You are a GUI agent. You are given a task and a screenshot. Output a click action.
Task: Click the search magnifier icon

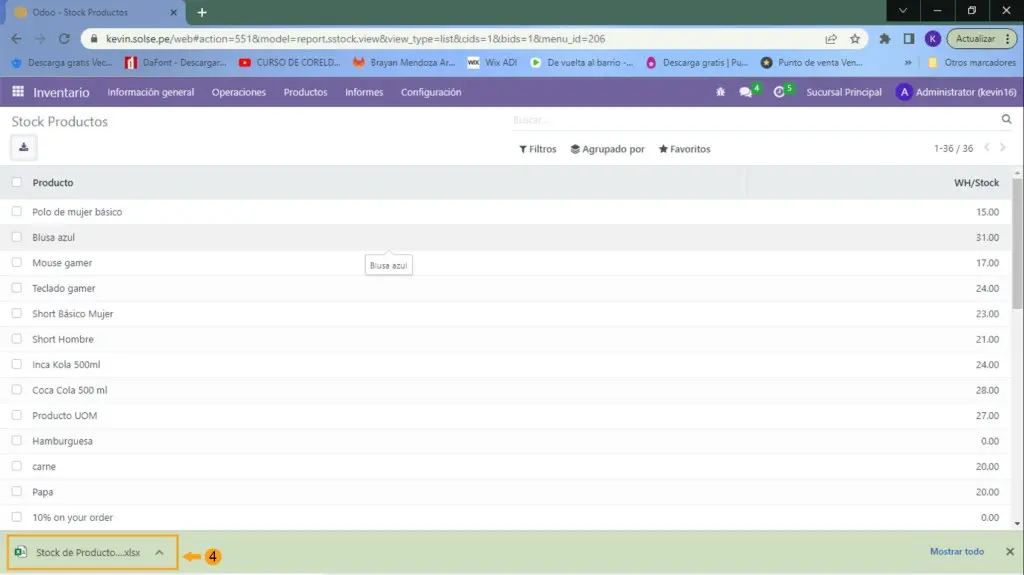pos(1006,120)
